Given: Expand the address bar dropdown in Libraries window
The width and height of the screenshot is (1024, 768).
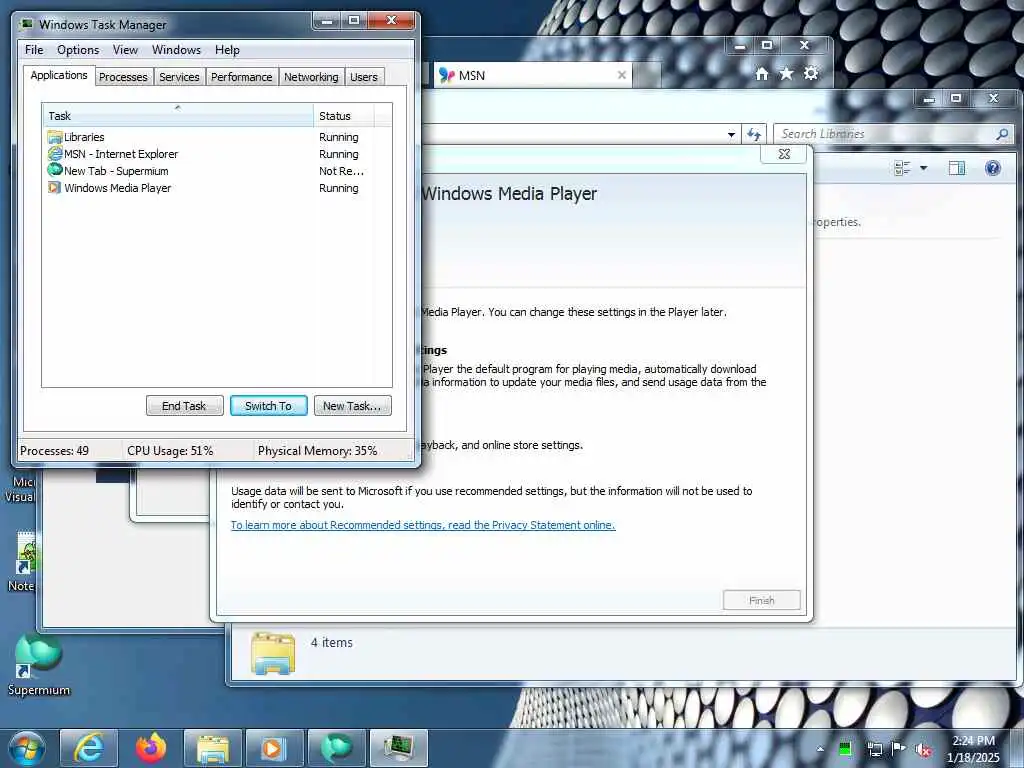Looking at the screenshot, I should pyautogui.click(x=731, y=135).
